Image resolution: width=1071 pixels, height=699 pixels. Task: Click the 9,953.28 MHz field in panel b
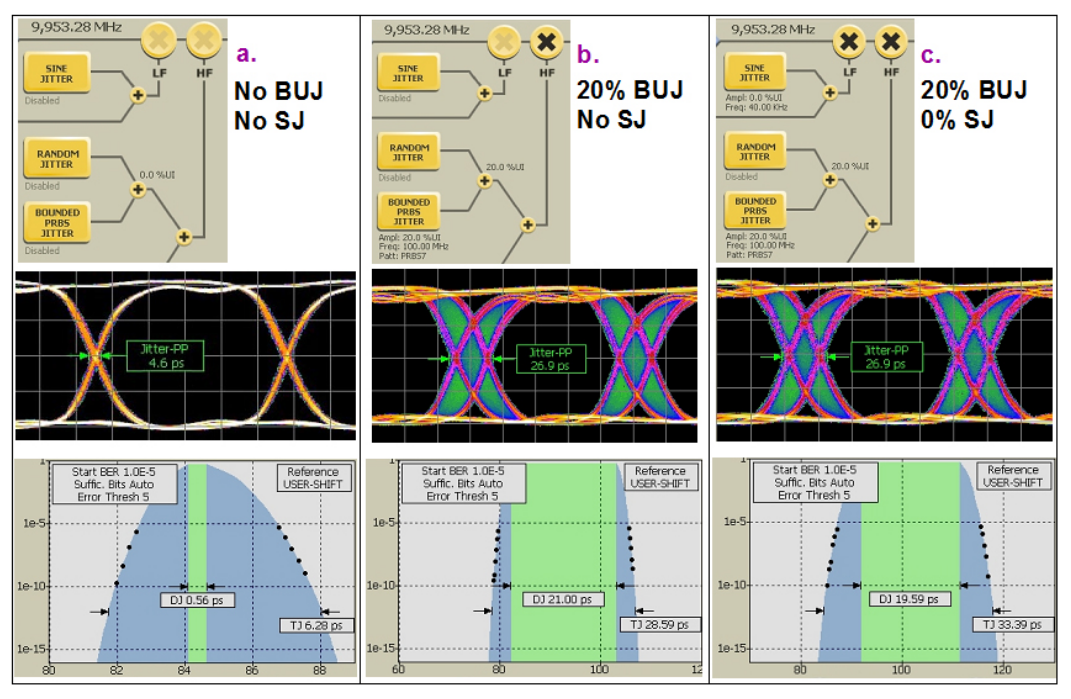(x=412, y=29)
